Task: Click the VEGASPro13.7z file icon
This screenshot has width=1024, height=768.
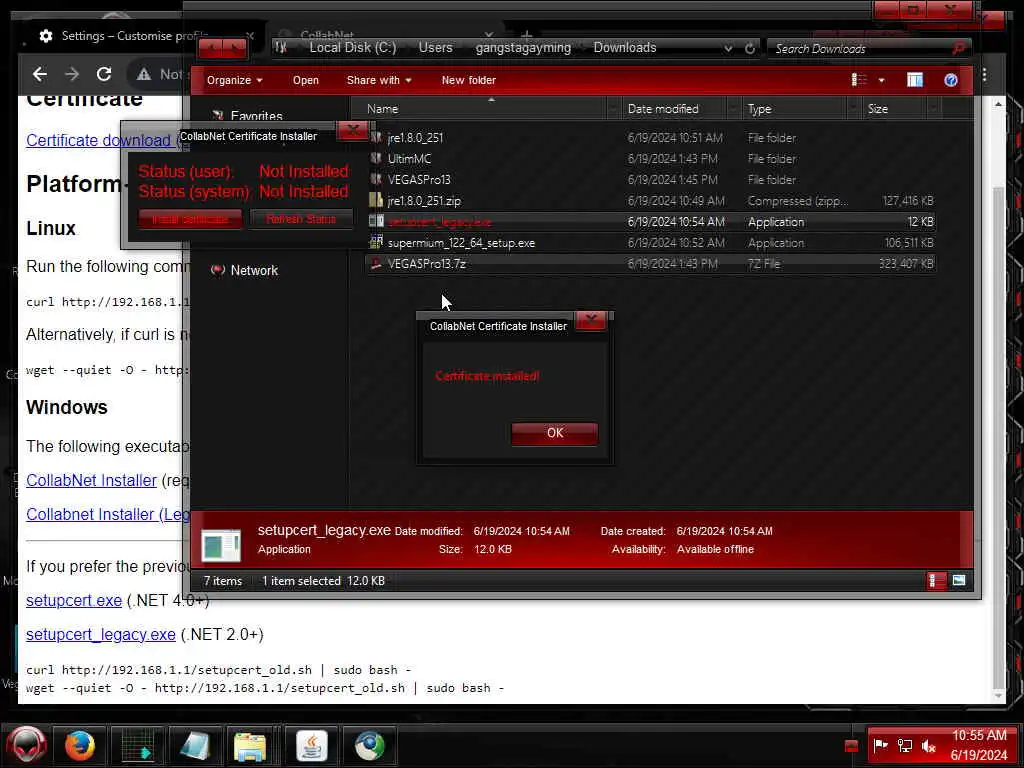Action: point(376,263)
